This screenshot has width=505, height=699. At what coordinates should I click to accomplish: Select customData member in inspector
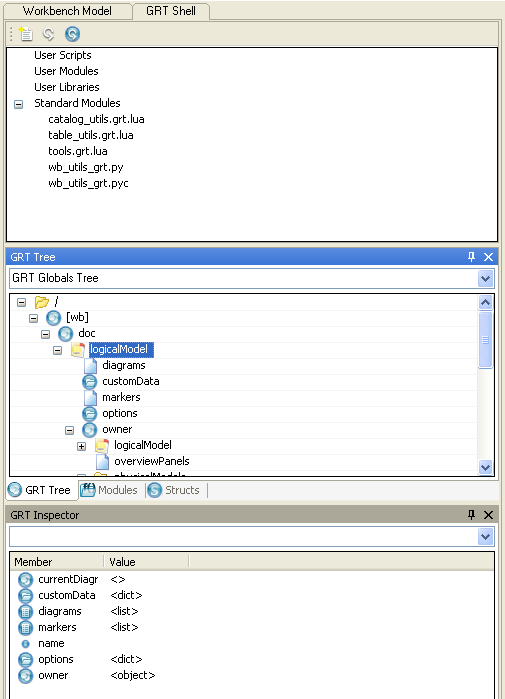click(67, 596)
